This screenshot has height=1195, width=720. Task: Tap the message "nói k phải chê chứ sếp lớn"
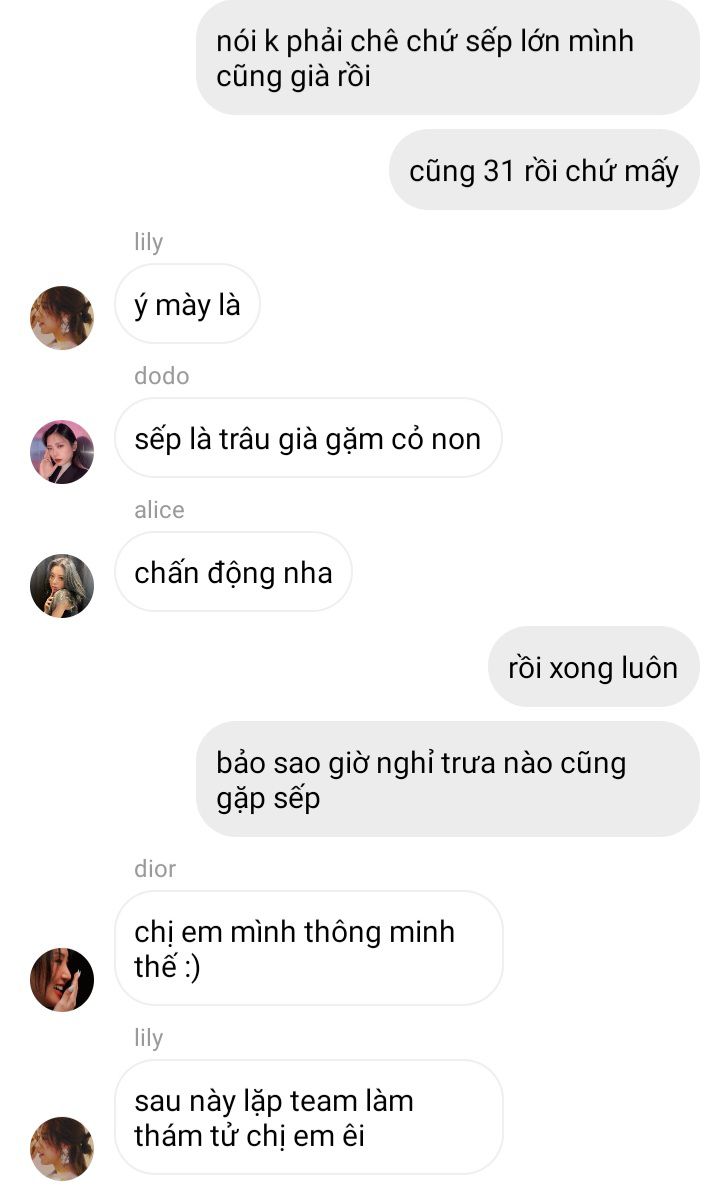(x=448, y=58)
